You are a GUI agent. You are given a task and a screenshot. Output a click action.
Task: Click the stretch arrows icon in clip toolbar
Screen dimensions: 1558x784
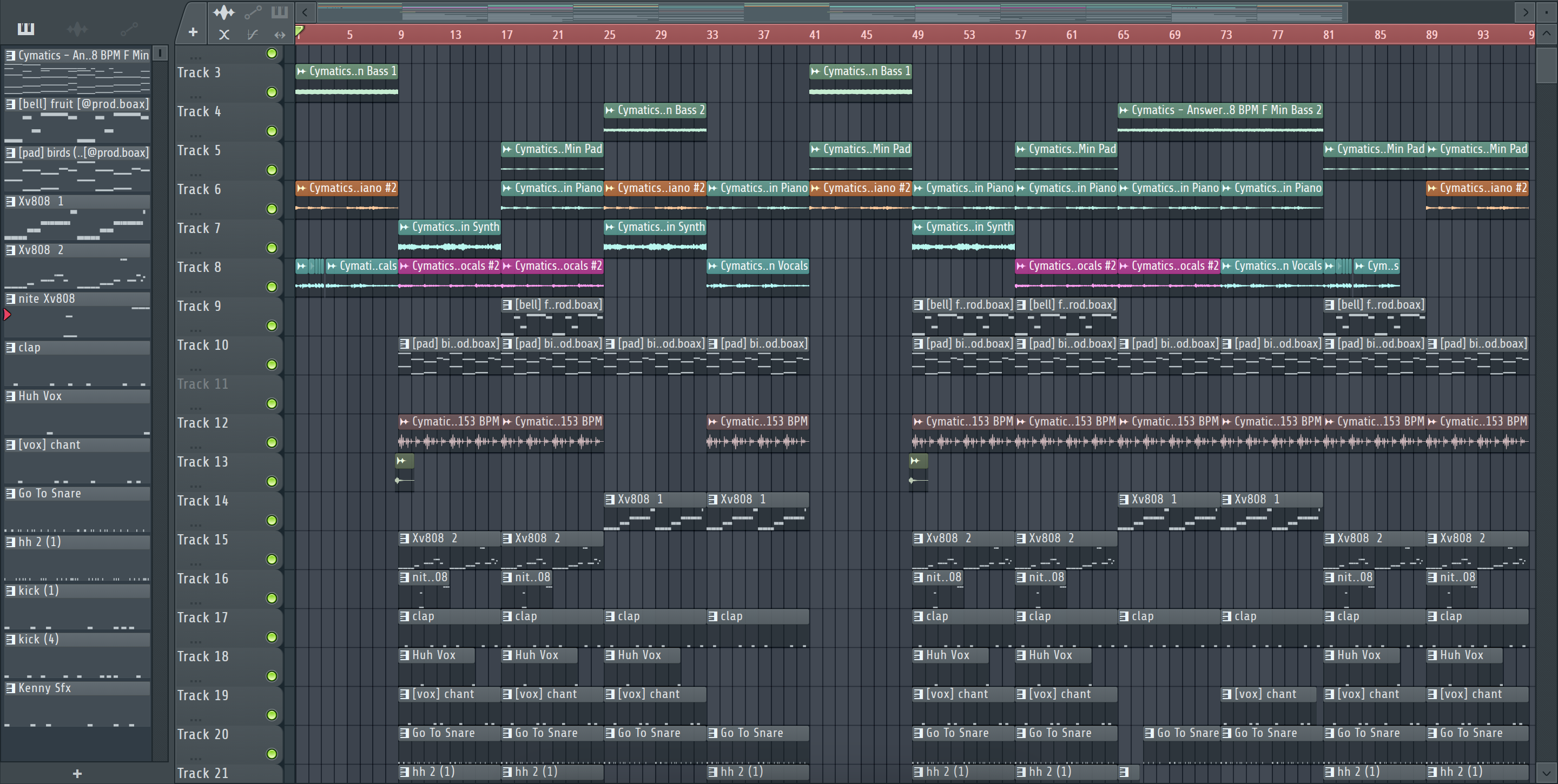click(280, 35)
